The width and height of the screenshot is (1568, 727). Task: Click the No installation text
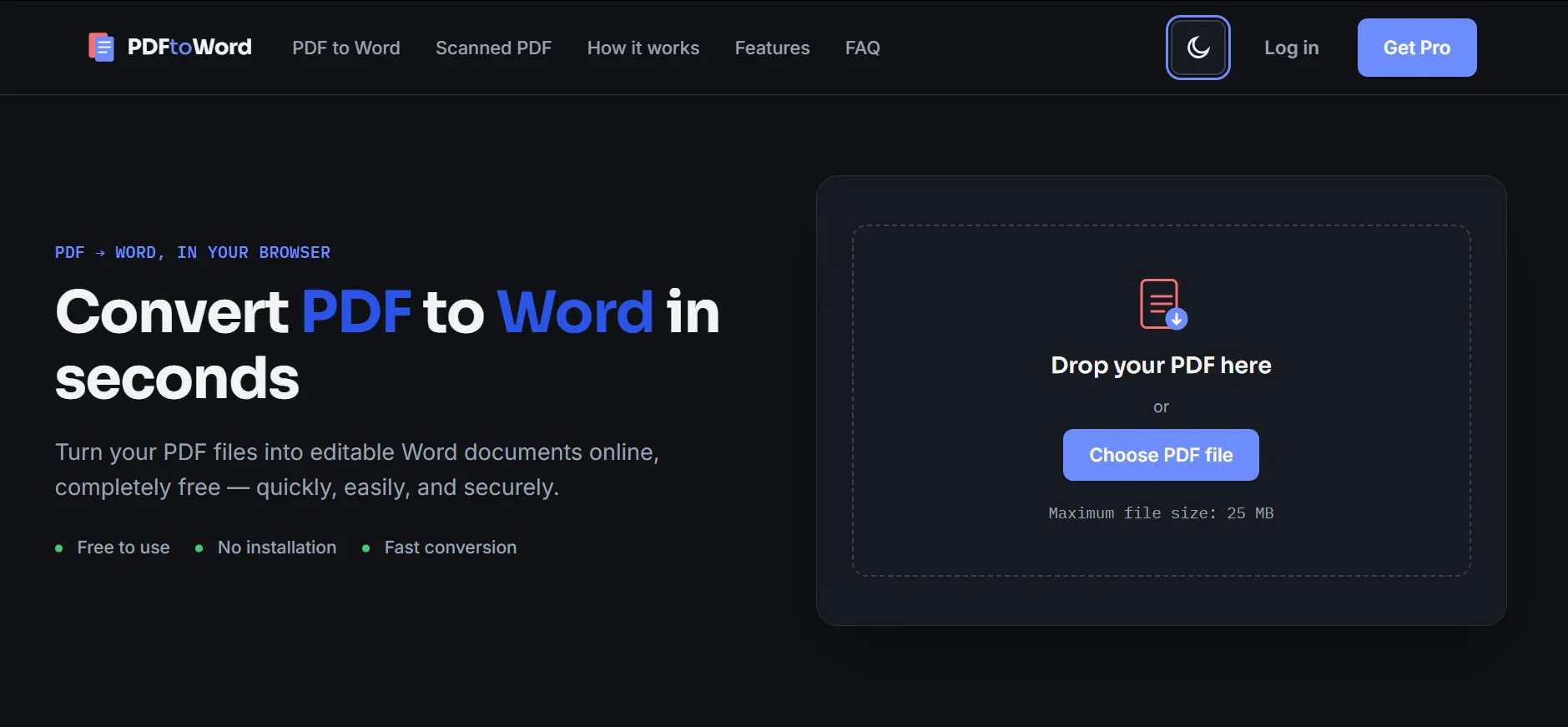[277, 548]
